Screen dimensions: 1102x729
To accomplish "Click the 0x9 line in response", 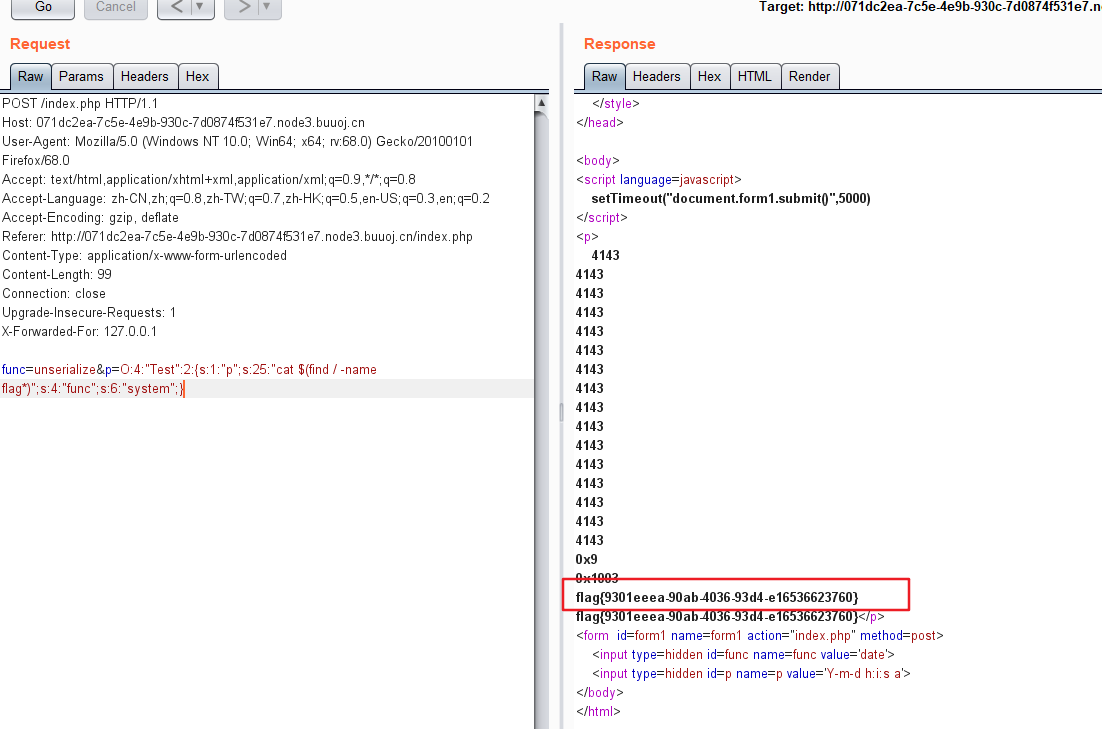I will tap(586, 559).
